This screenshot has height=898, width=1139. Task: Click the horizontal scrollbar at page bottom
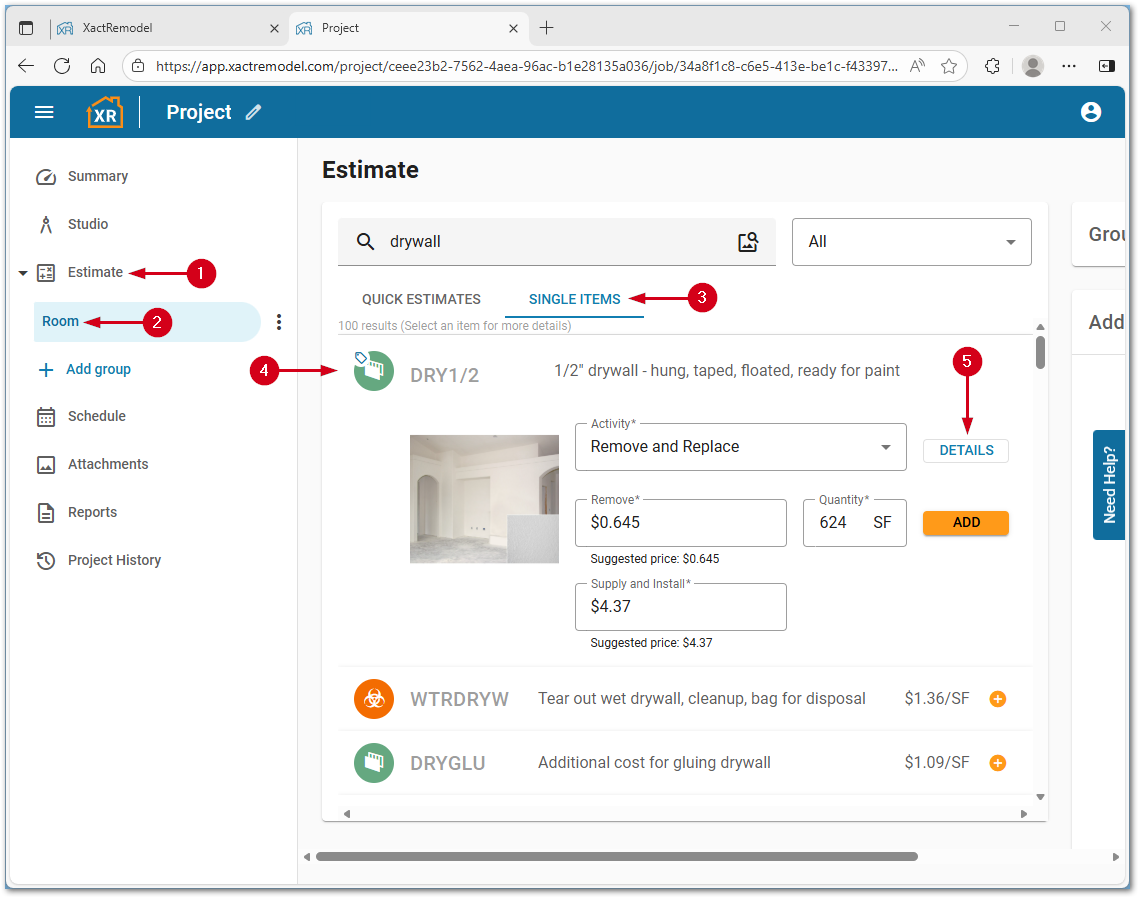616,857
